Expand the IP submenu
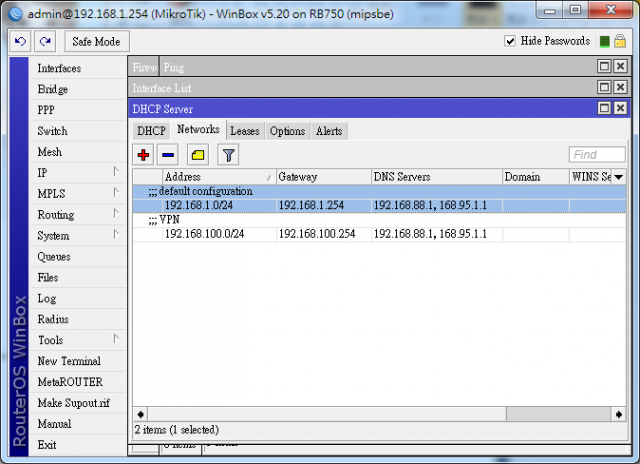 point(116,172)
